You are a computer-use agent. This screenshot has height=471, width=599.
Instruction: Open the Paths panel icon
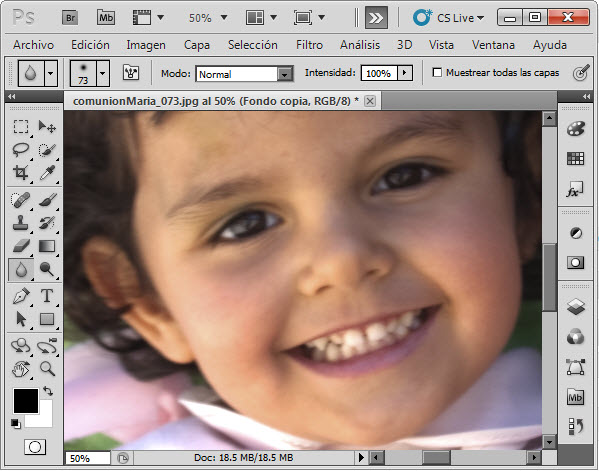click(575, 367)
